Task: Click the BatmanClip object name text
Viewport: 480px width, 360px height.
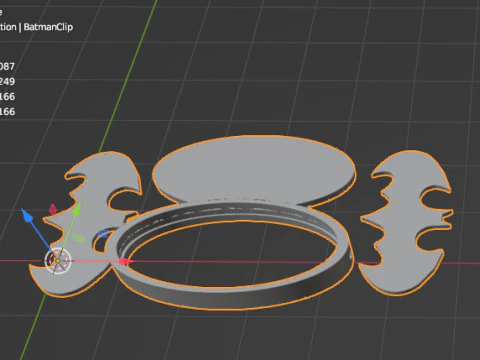Action: pyautogui.click(x=48, y=27)
